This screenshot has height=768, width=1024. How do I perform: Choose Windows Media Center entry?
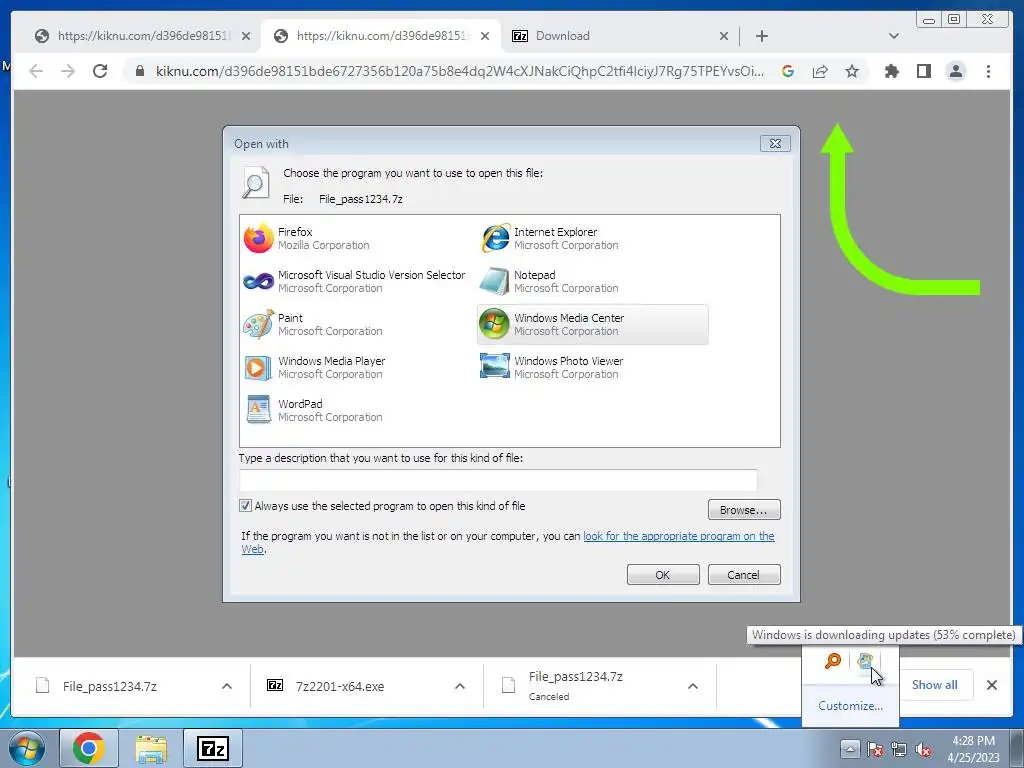click(x=592, y=325)
